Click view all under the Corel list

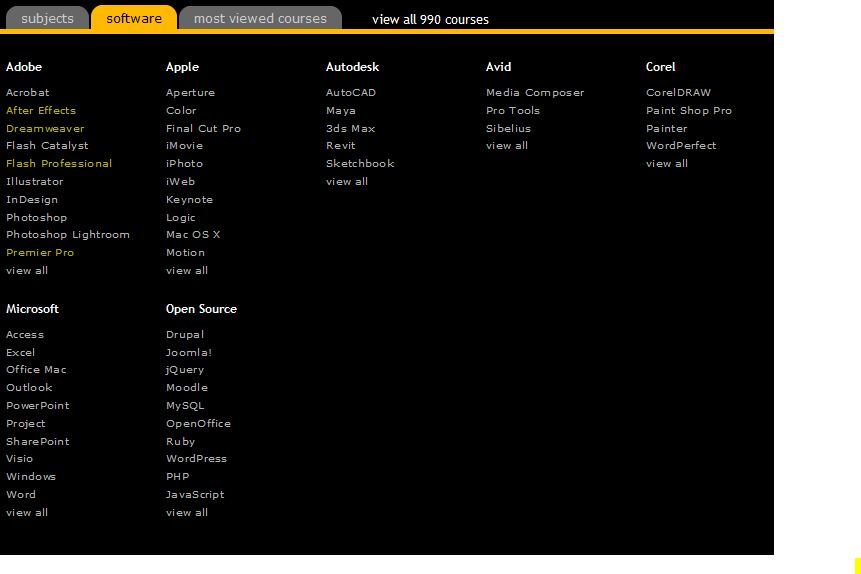point(667,163)
